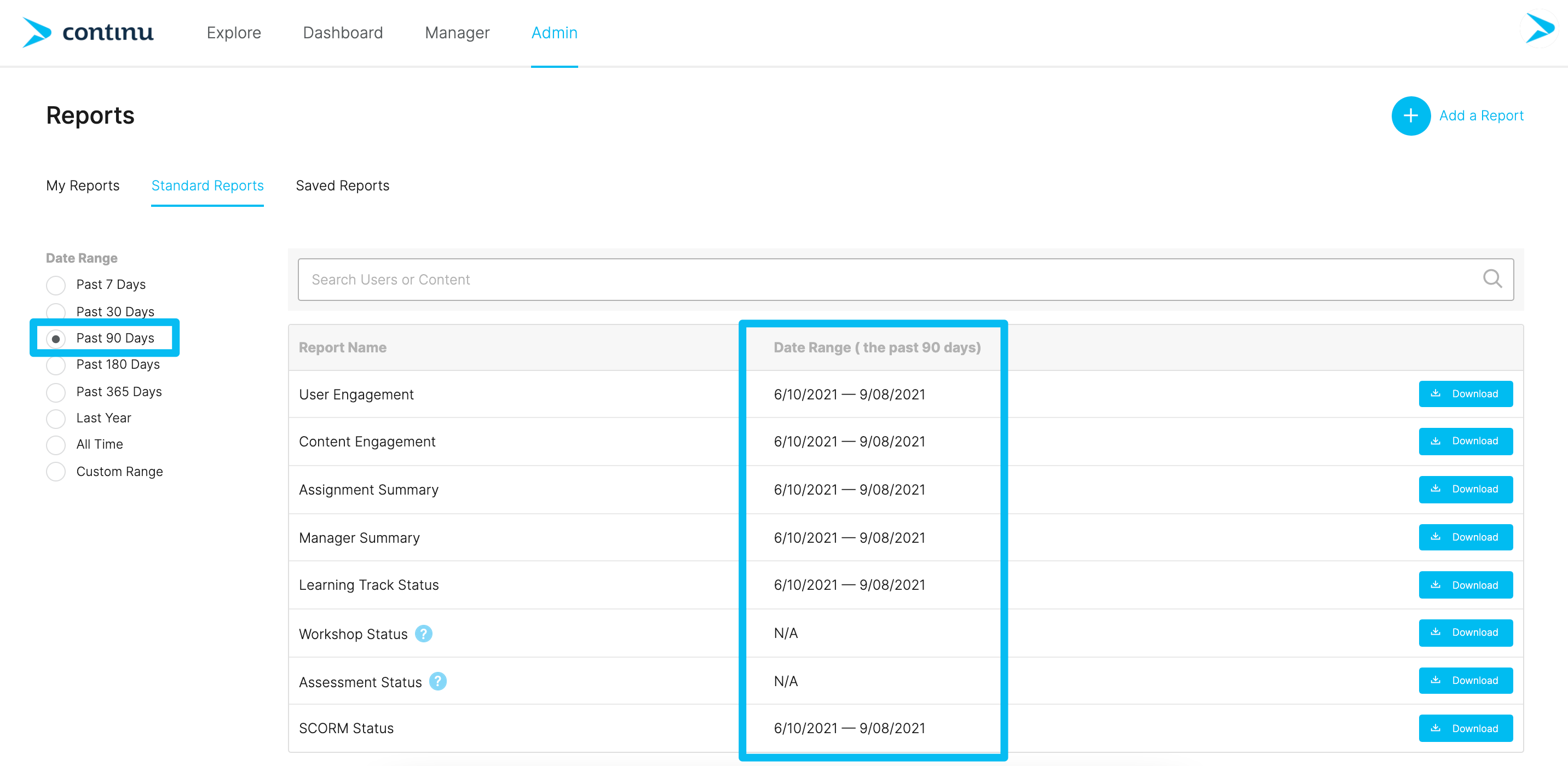Click the date range for SCORM Status
The width and height of the screenshot is (1568, 766).
coord(849,728)
